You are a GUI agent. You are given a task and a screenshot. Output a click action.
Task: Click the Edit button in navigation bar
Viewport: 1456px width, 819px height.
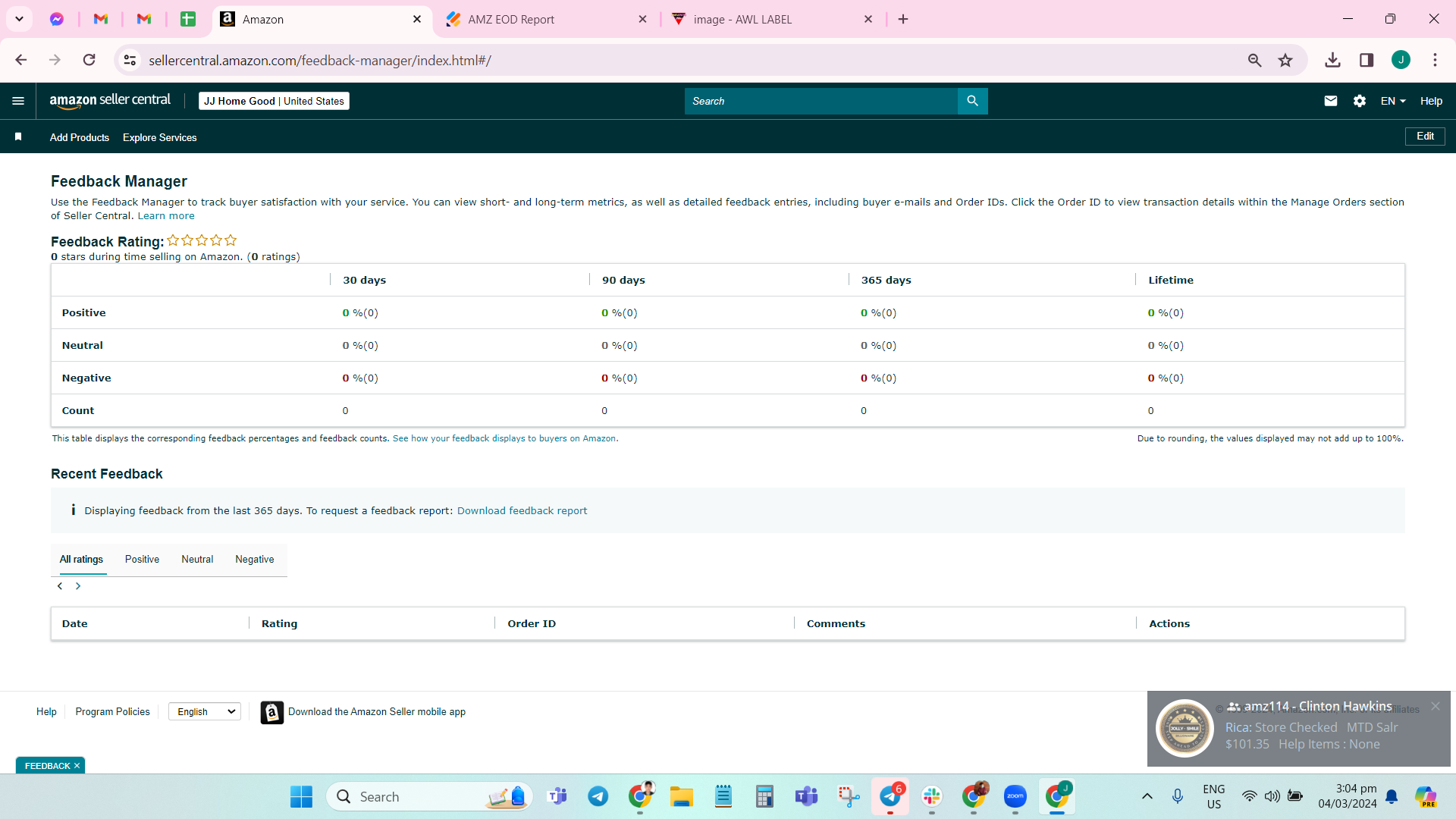(1425, 136)
